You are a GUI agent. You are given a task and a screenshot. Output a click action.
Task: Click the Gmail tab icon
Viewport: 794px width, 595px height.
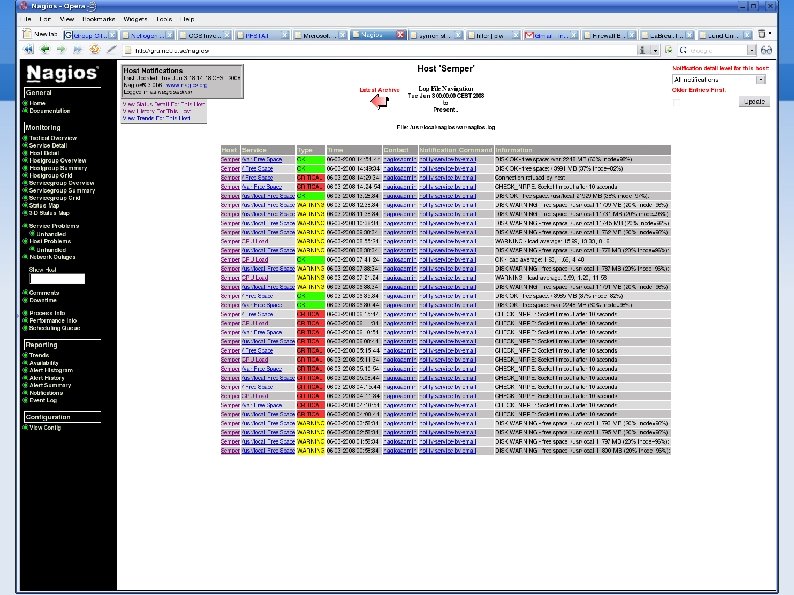[x=529, y=35]
